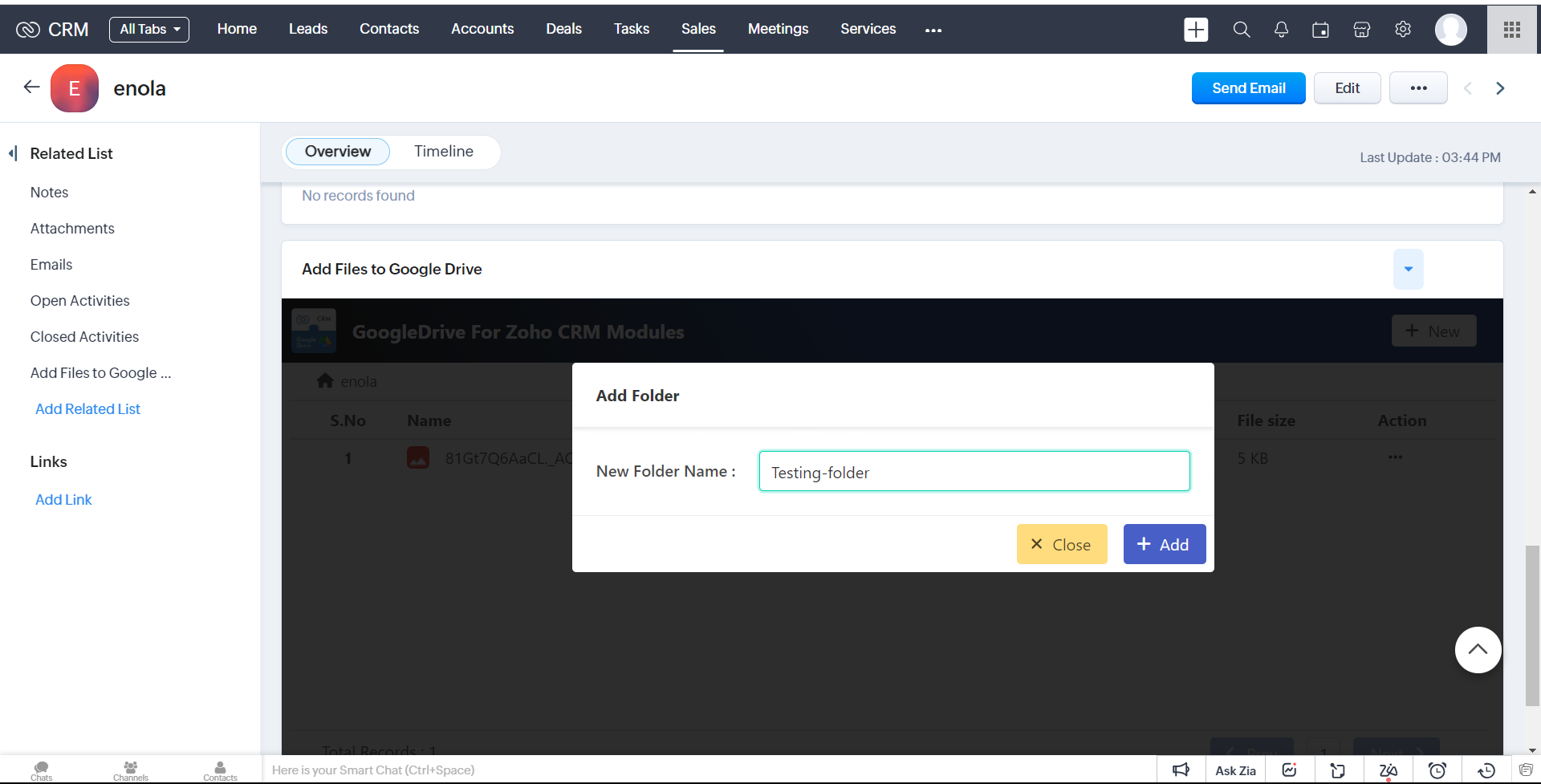Switch to the Timeline tab

coord(443,152)
